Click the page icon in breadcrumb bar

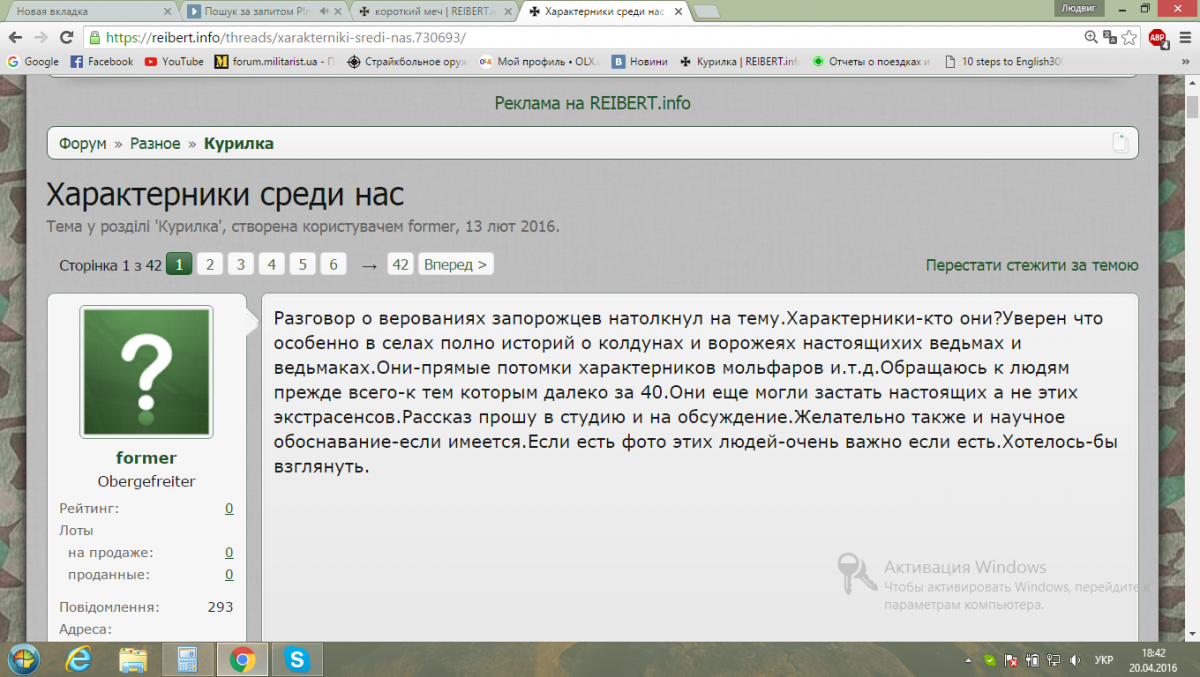pos(1120,143)
